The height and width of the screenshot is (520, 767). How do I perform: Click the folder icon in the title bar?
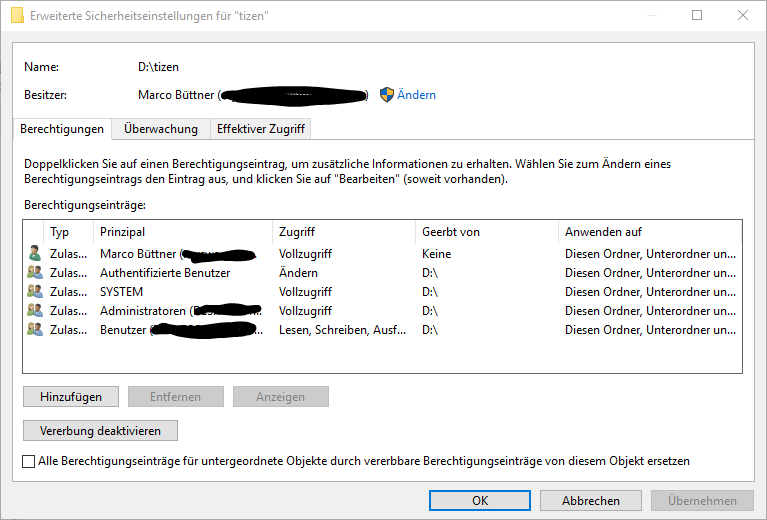tap(16, 16)
